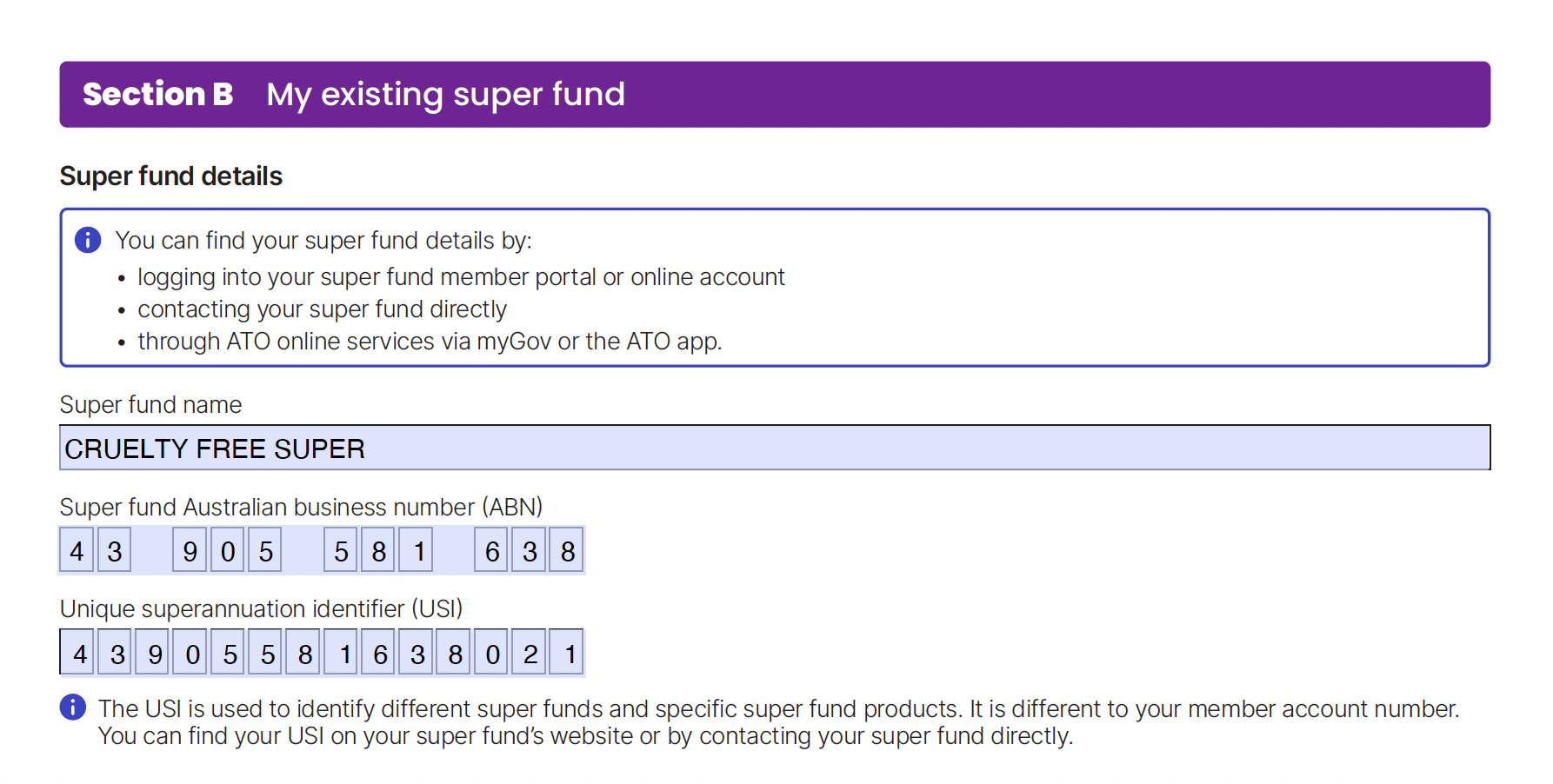Select the second ABN digit box
The width and height of the screenshot is (1553, 784).
pos(115,551)
